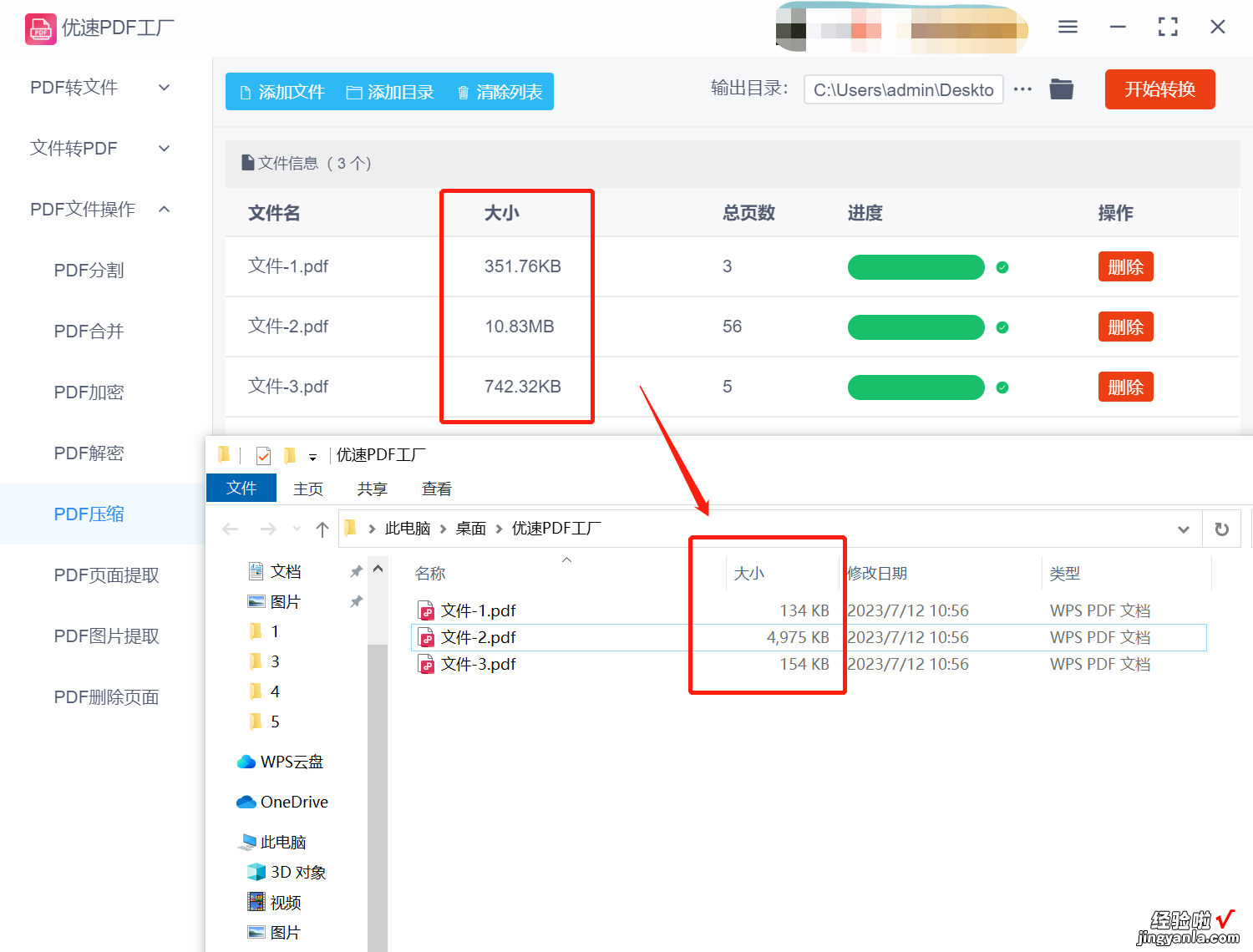The height and width of the screenshot is (952, 1253).
Task: Select PDF页面提取 in the sidebar
Action: coord(106,575)
